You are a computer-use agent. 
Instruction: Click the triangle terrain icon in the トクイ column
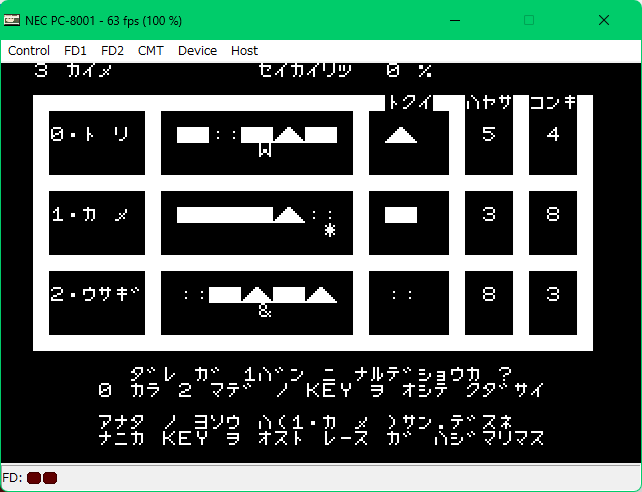pyautogui.click(x=401, y=135)
